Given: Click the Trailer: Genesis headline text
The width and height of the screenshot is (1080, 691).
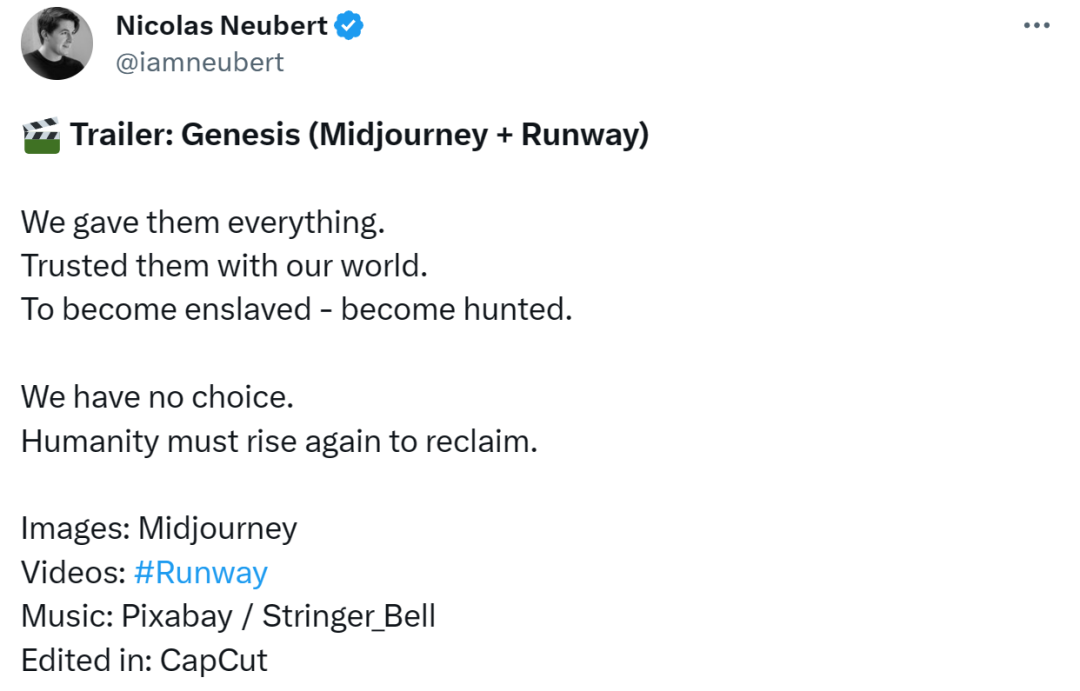Looking at the screenshot, I should click(360, 135).
